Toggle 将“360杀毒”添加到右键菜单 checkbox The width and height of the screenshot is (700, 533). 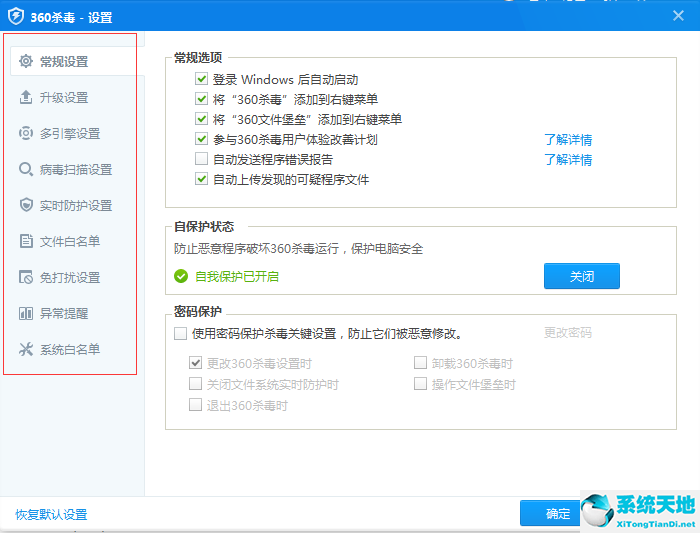(201, 99)
